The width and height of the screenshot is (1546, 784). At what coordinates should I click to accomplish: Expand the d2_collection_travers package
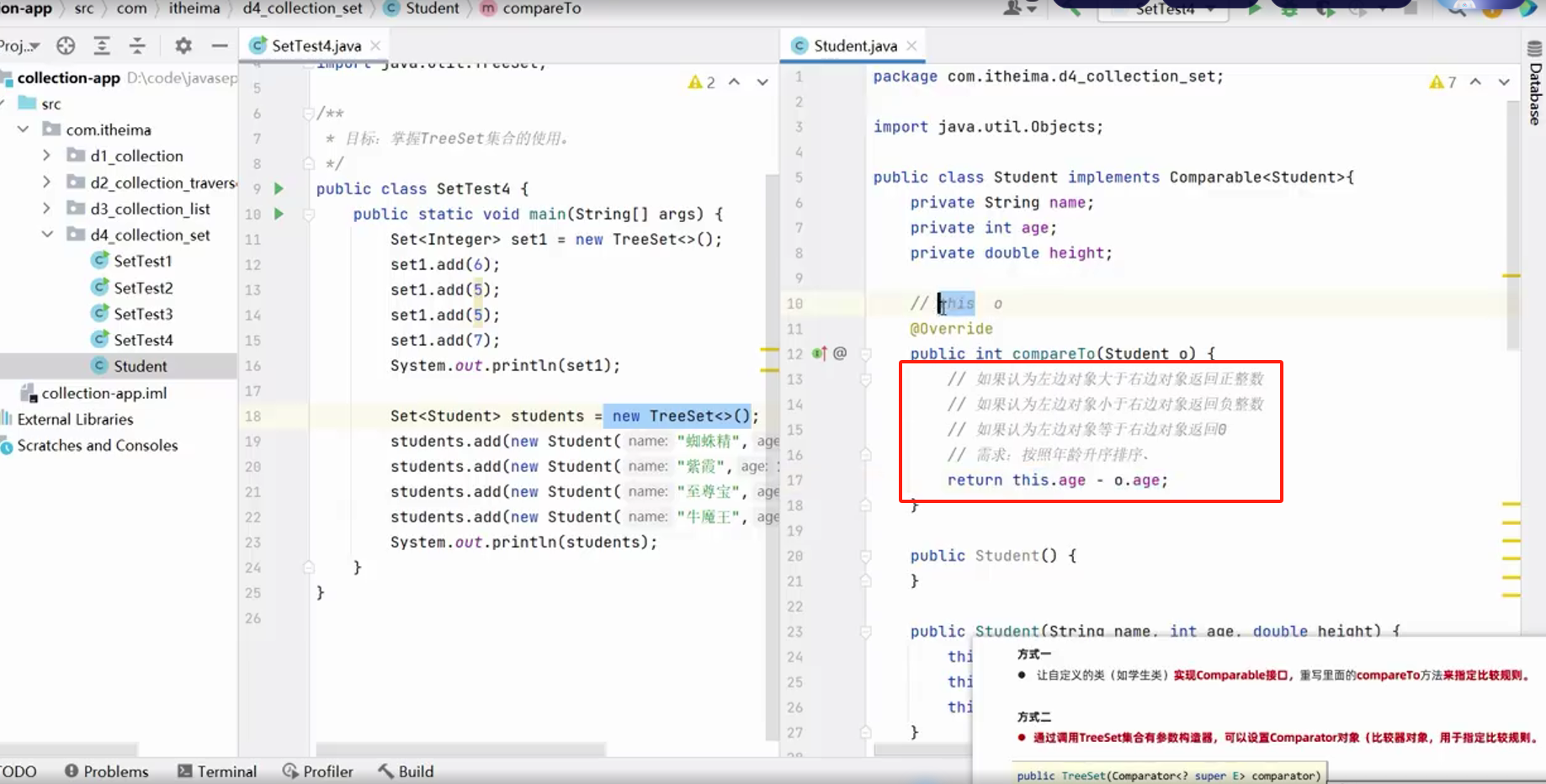pos(46,182)
